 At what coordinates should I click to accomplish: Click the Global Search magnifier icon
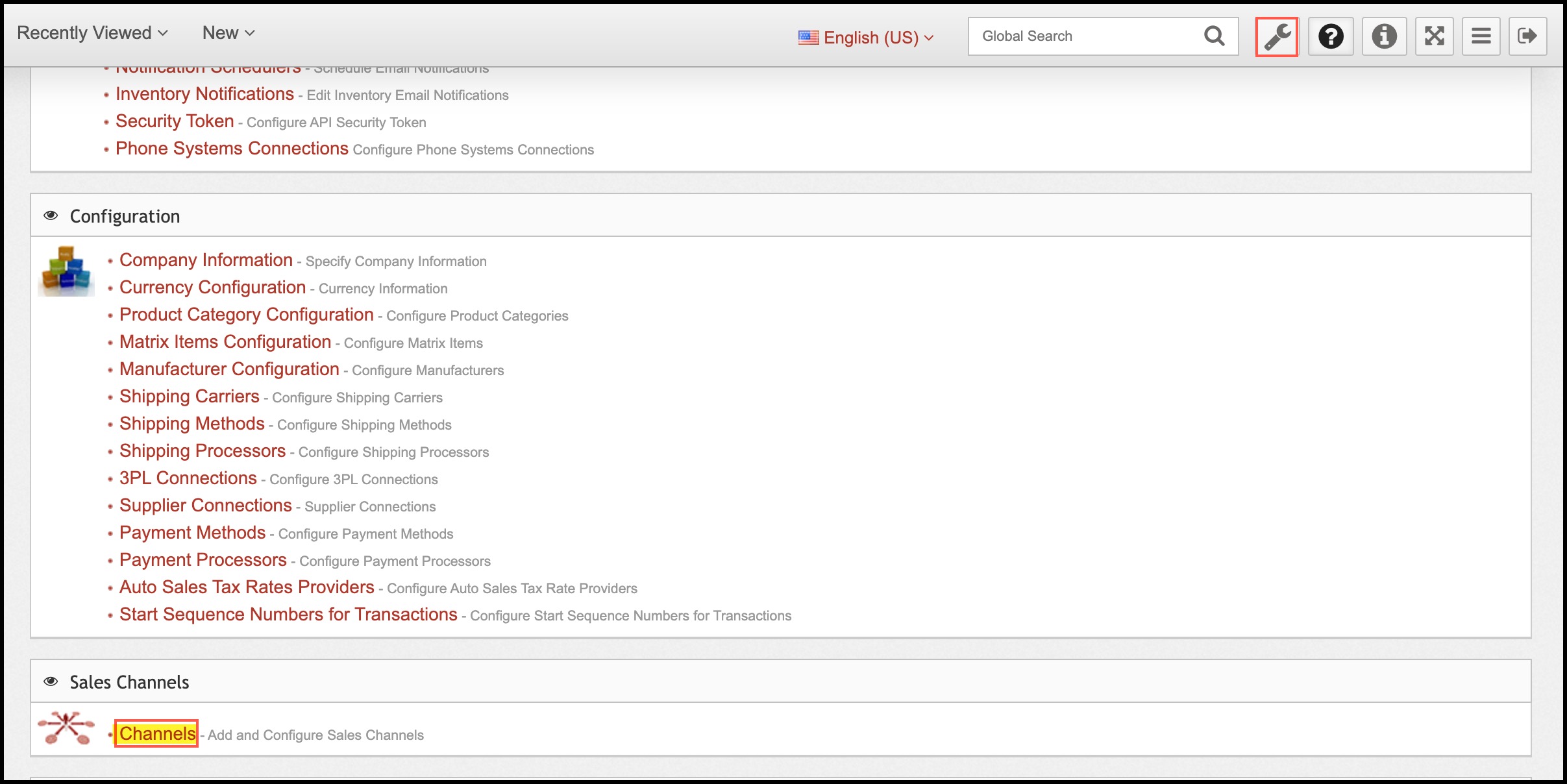pos(1214,36)
